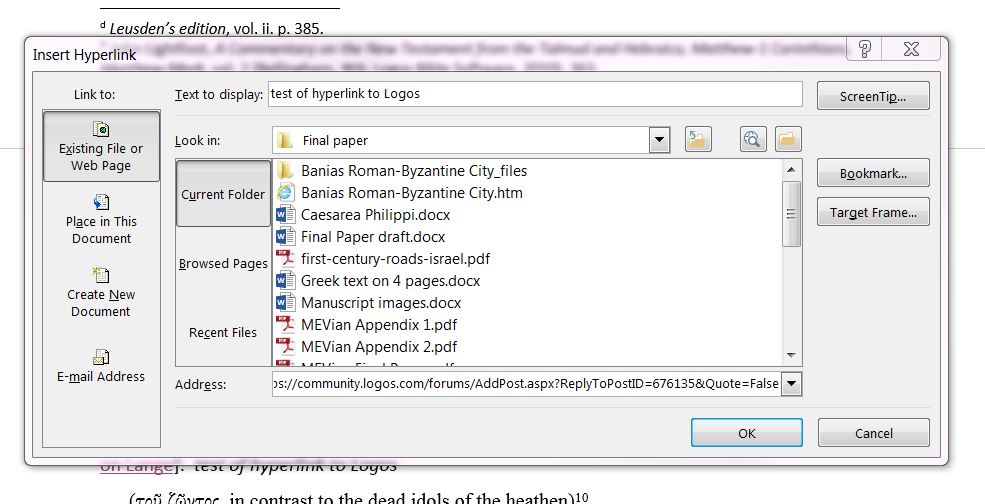This screenshot has height=504, width=985.
Task: Click the Word icon beside Manuscript images.docx
Action: (285, 302)
